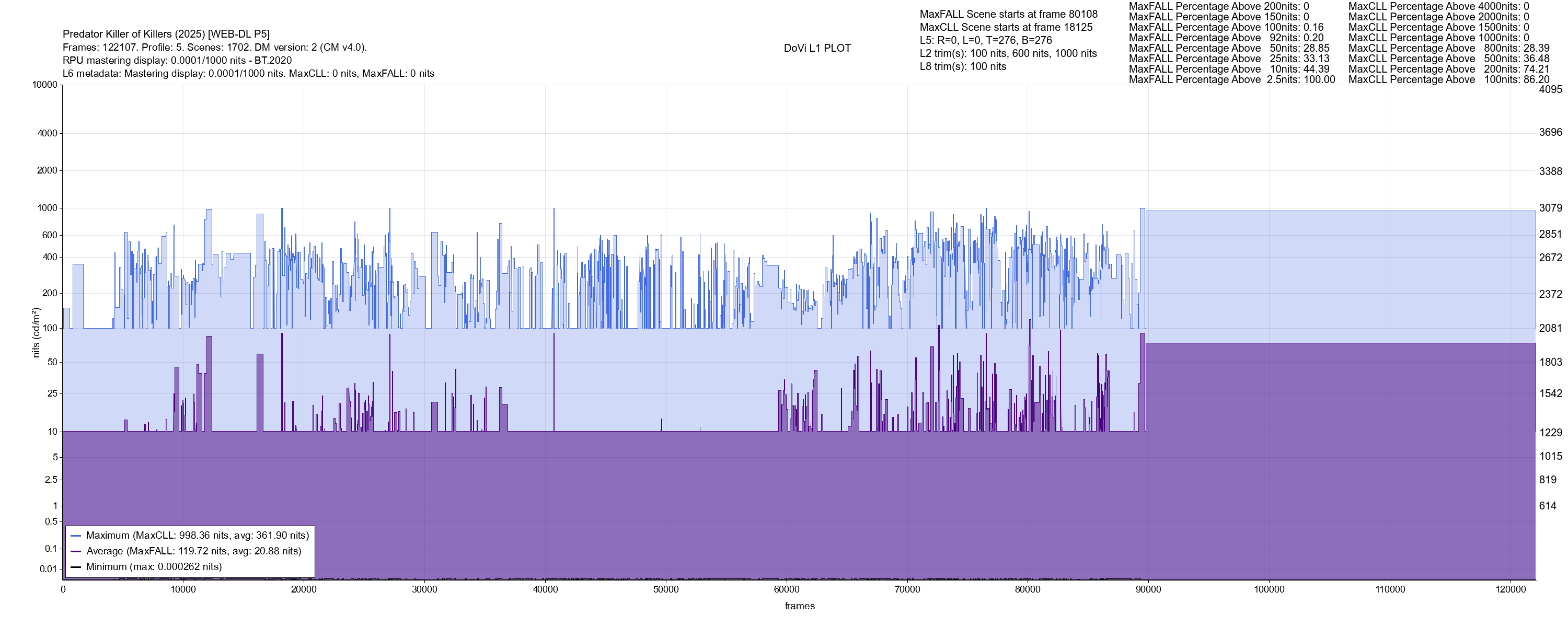The image size is (1568, 627).
Task: Click the 90000 tick on the frames axis
Action: 1148,590
